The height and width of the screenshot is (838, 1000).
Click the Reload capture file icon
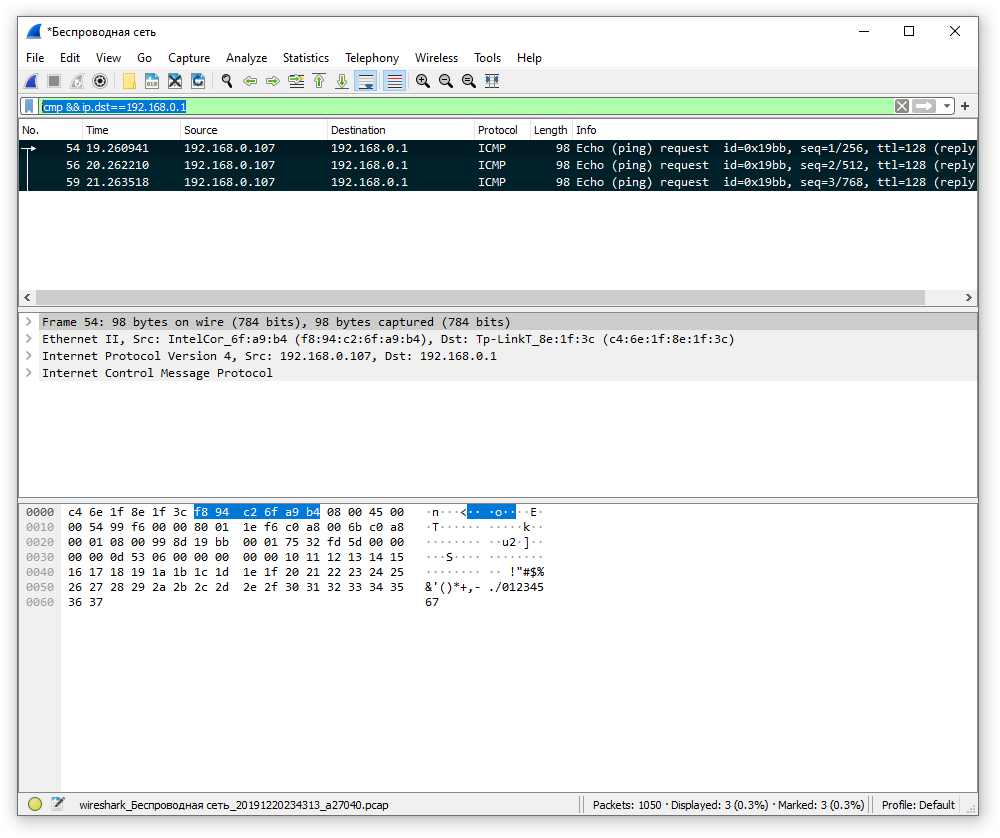pyautogui.click(x=198, y=81)
